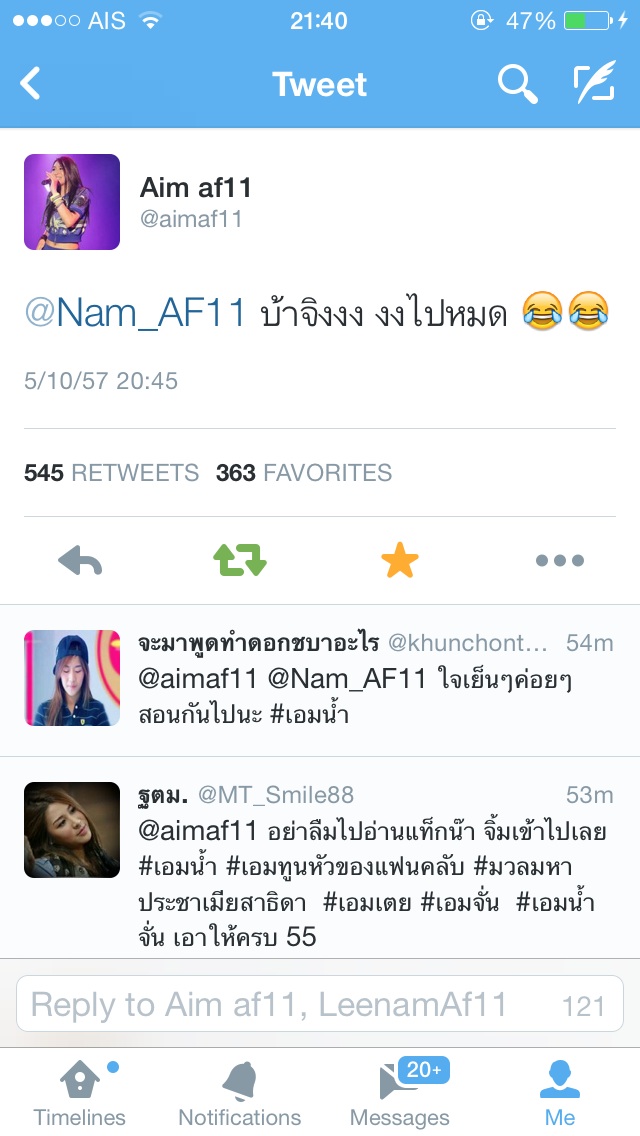Open @MT_Smile88 user avatar
This screenshot has width=640, height=1136.
pos(72,830)
